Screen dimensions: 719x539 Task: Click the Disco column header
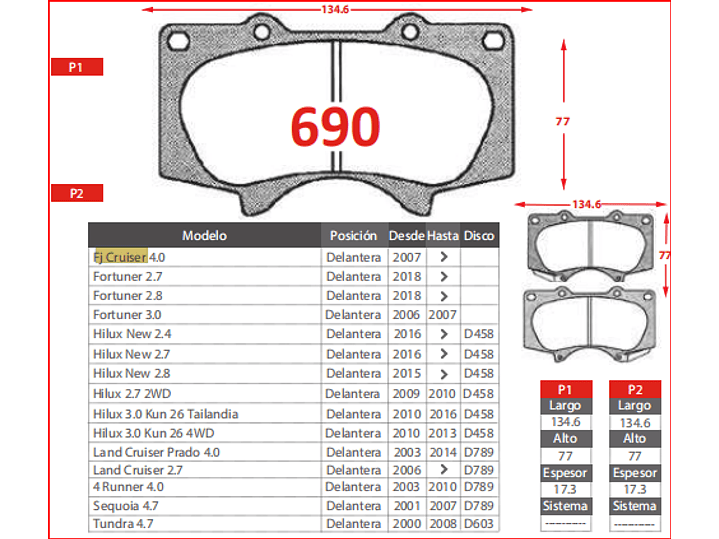479,236
